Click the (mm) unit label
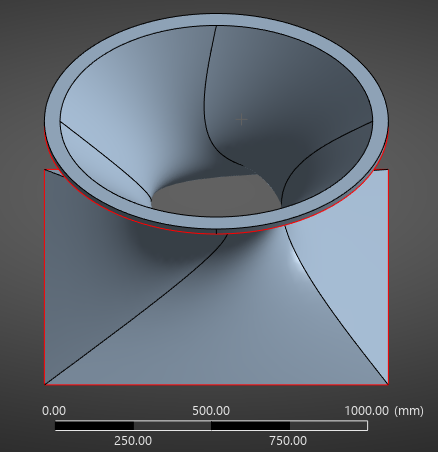Image resolution: width=438 pixels, height=452 pixels. click(409, 410)
